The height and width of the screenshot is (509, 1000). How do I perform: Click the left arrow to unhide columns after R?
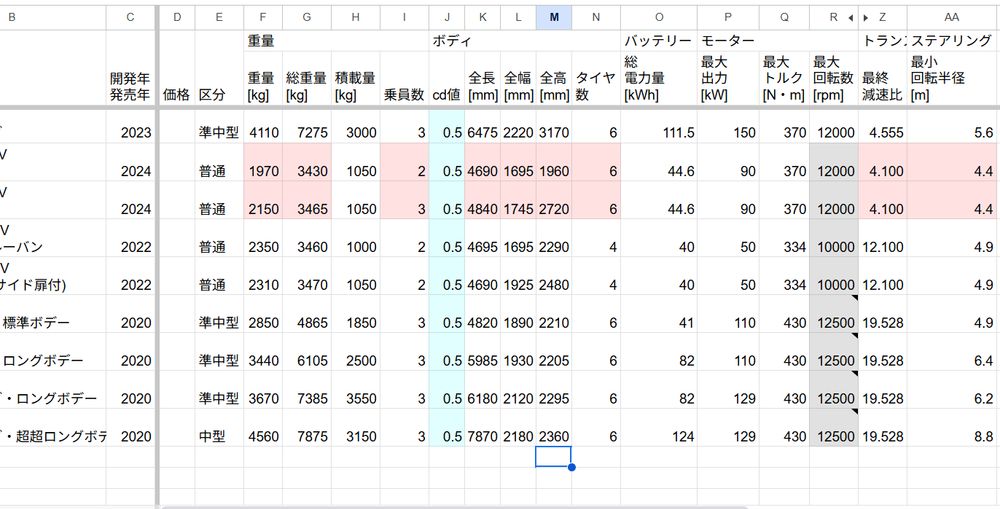850,18
